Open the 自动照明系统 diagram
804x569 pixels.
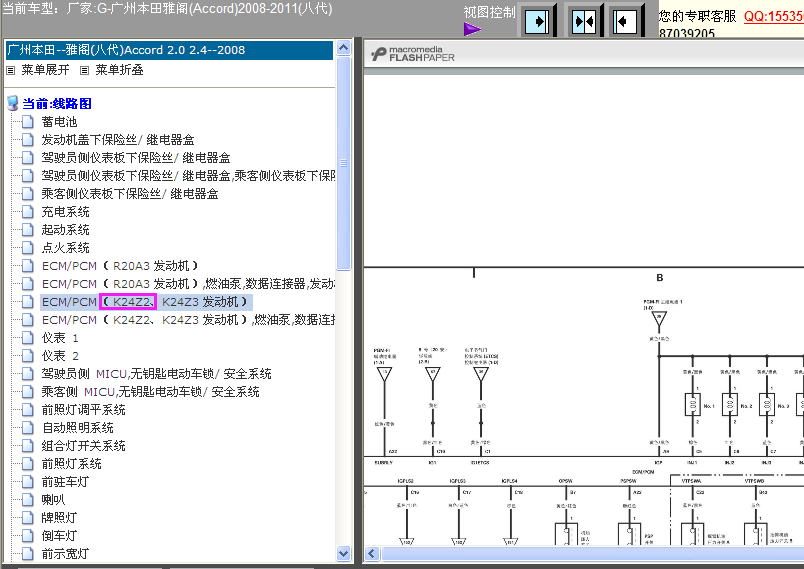pyautogui.click(x=77, y=428)
